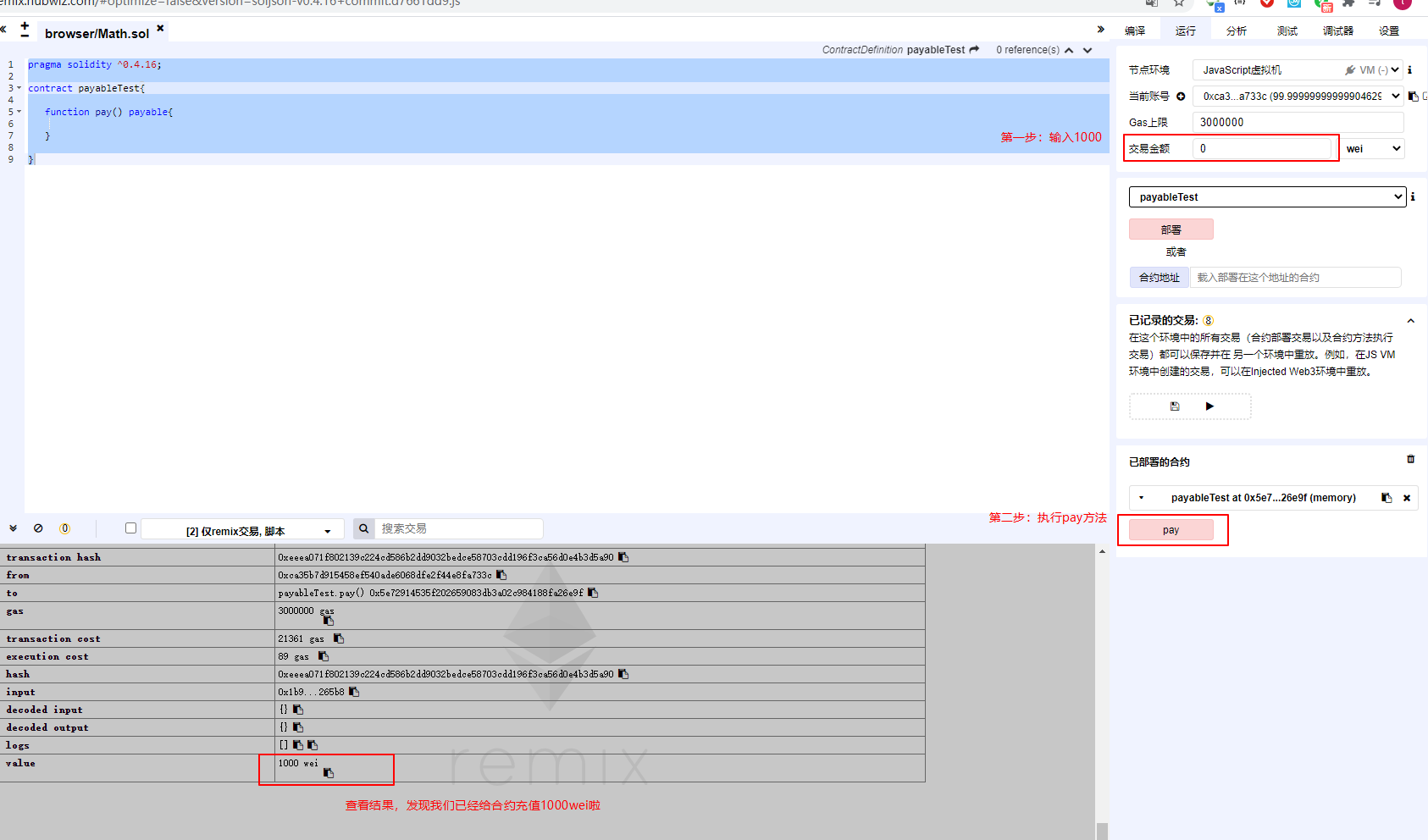Image resolution: width=1428 pixels, height=840 pixels.
Task: Switch to the 测试 tab
Action: tap(1287, 31)
